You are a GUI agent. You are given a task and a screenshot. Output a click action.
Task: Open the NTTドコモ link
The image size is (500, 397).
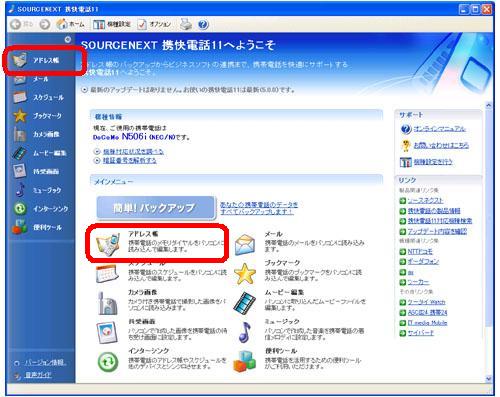[x=420, y=251]
